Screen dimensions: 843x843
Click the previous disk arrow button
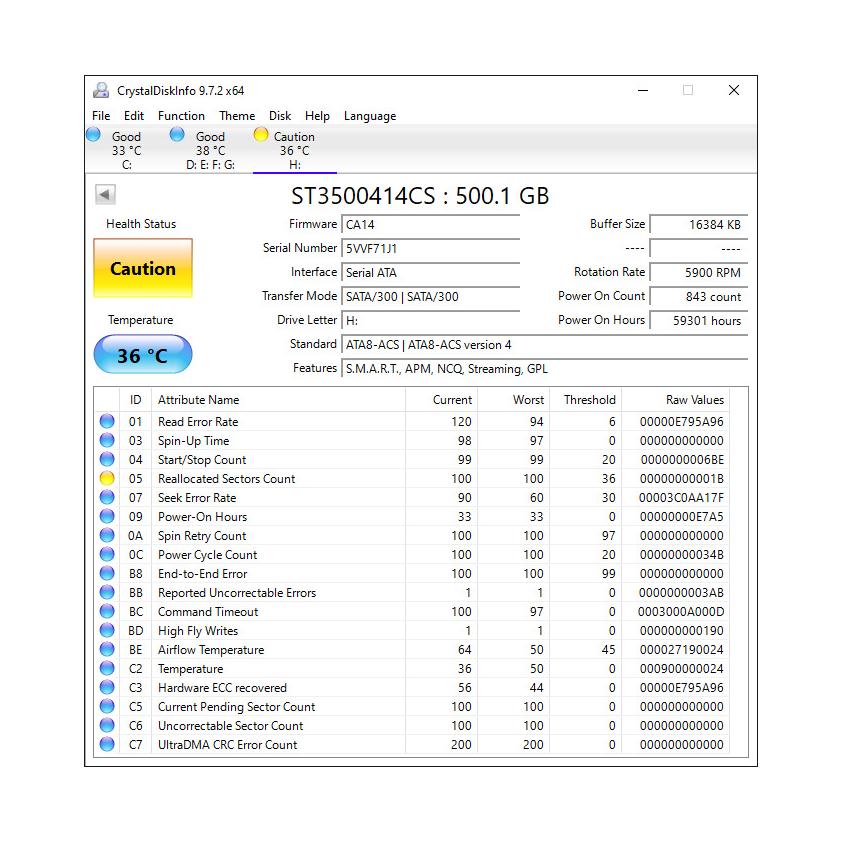[x=105, y=195]
